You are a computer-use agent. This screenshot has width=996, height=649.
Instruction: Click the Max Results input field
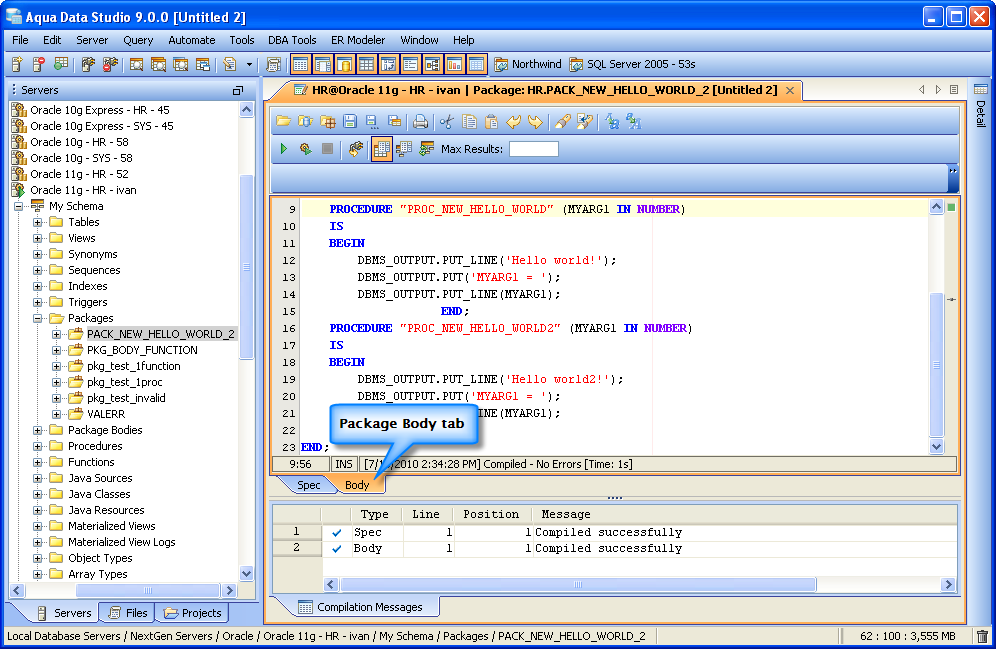[x=533, y=149]
